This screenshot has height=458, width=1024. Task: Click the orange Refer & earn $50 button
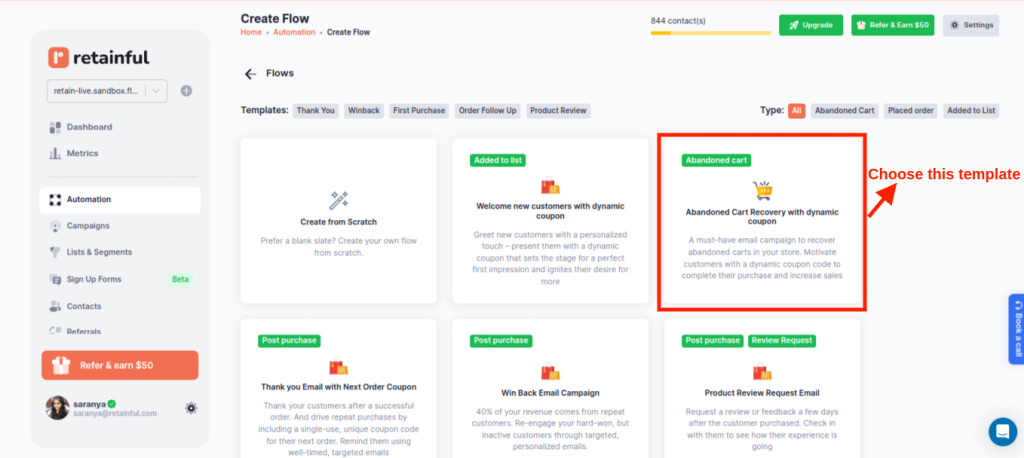120,365
